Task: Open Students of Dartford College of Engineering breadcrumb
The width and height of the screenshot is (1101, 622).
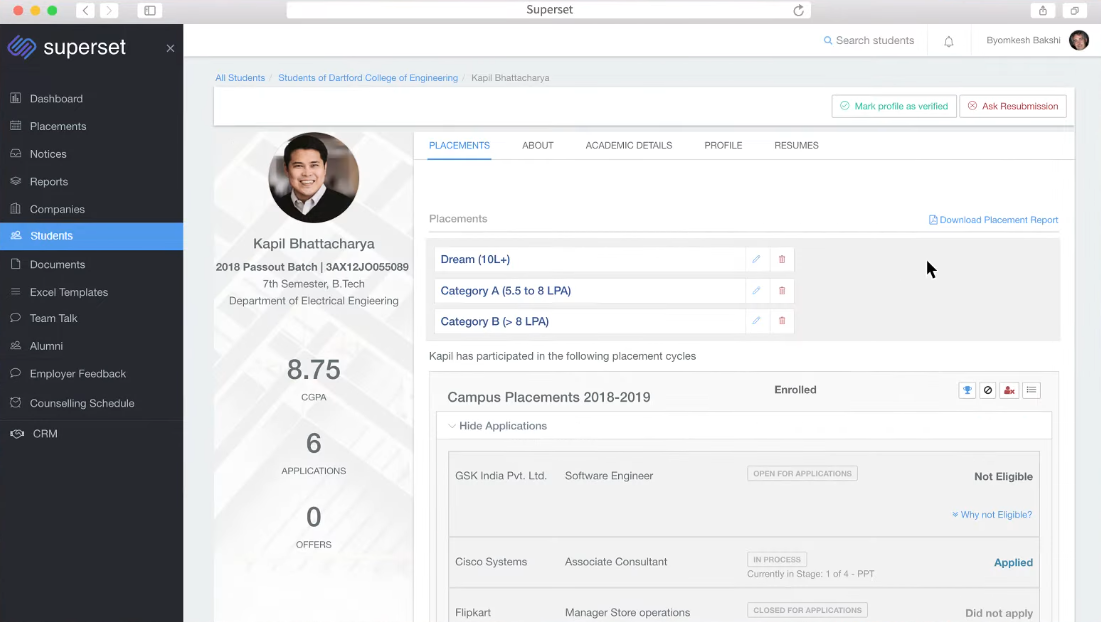Action: pyautogui.click(x=368, y=78)
